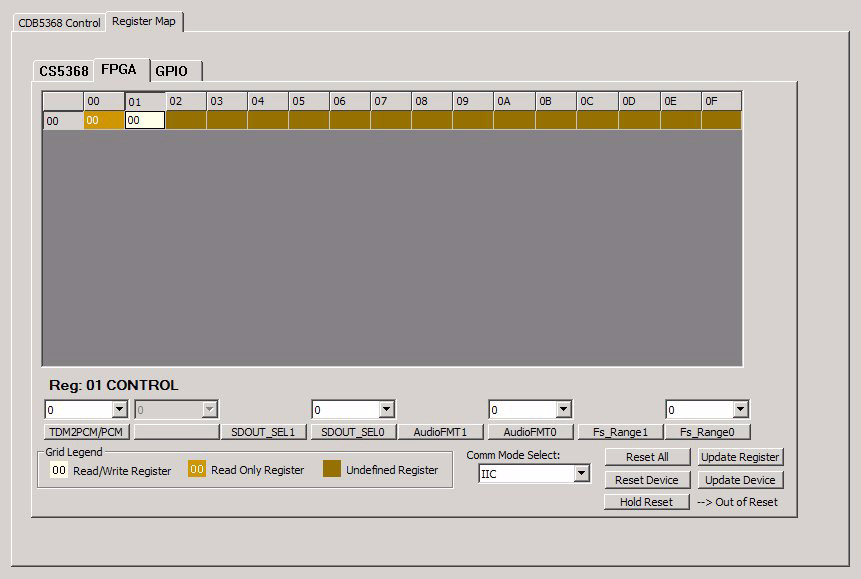Open the Comm Mode Select combo box
Image resolution: width=861 pixels, height=579 pixels.
tap(581, 474)
